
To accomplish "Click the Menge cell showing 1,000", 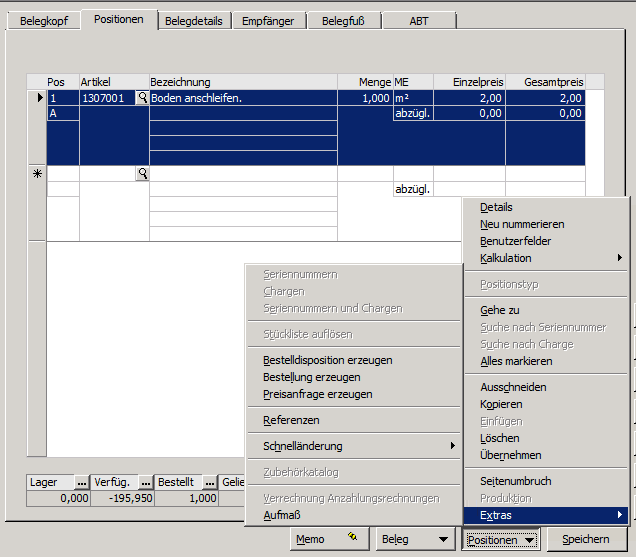I will (x=364, y=98).
